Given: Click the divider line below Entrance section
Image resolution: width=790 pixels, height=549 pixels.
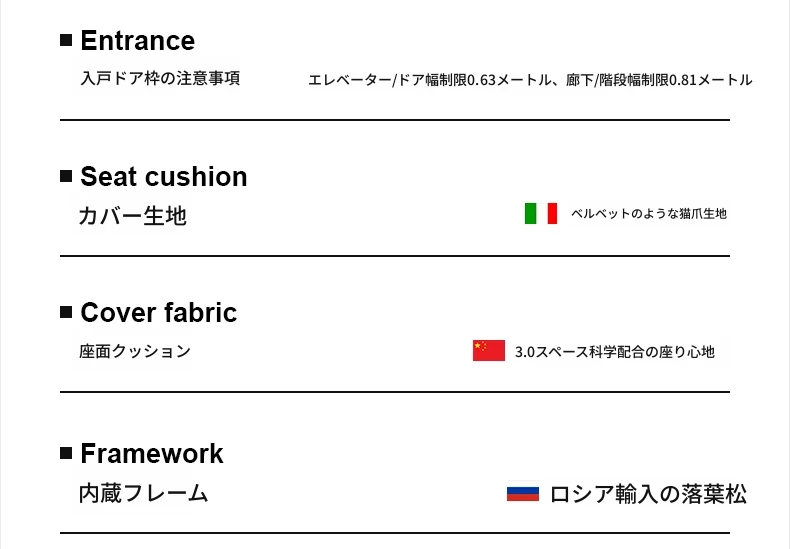Looking at the screenshot, I should pos(395,120).
